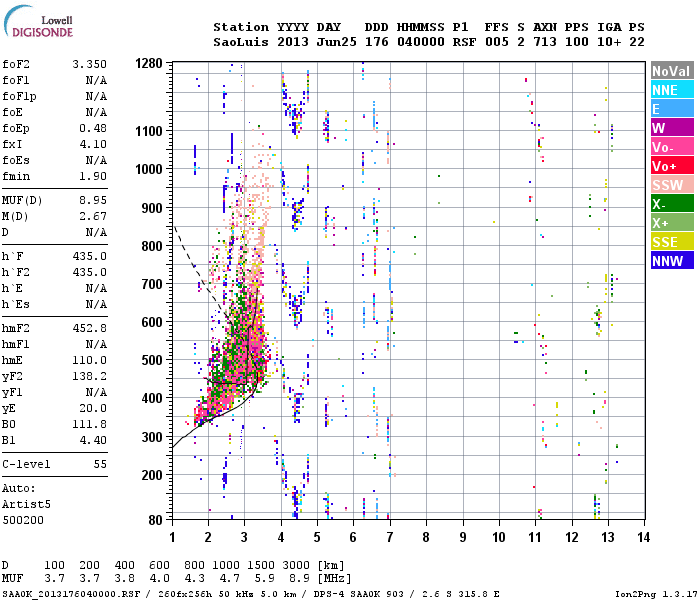
Task: Click the AXN value 713
Action: pos(545,42)
